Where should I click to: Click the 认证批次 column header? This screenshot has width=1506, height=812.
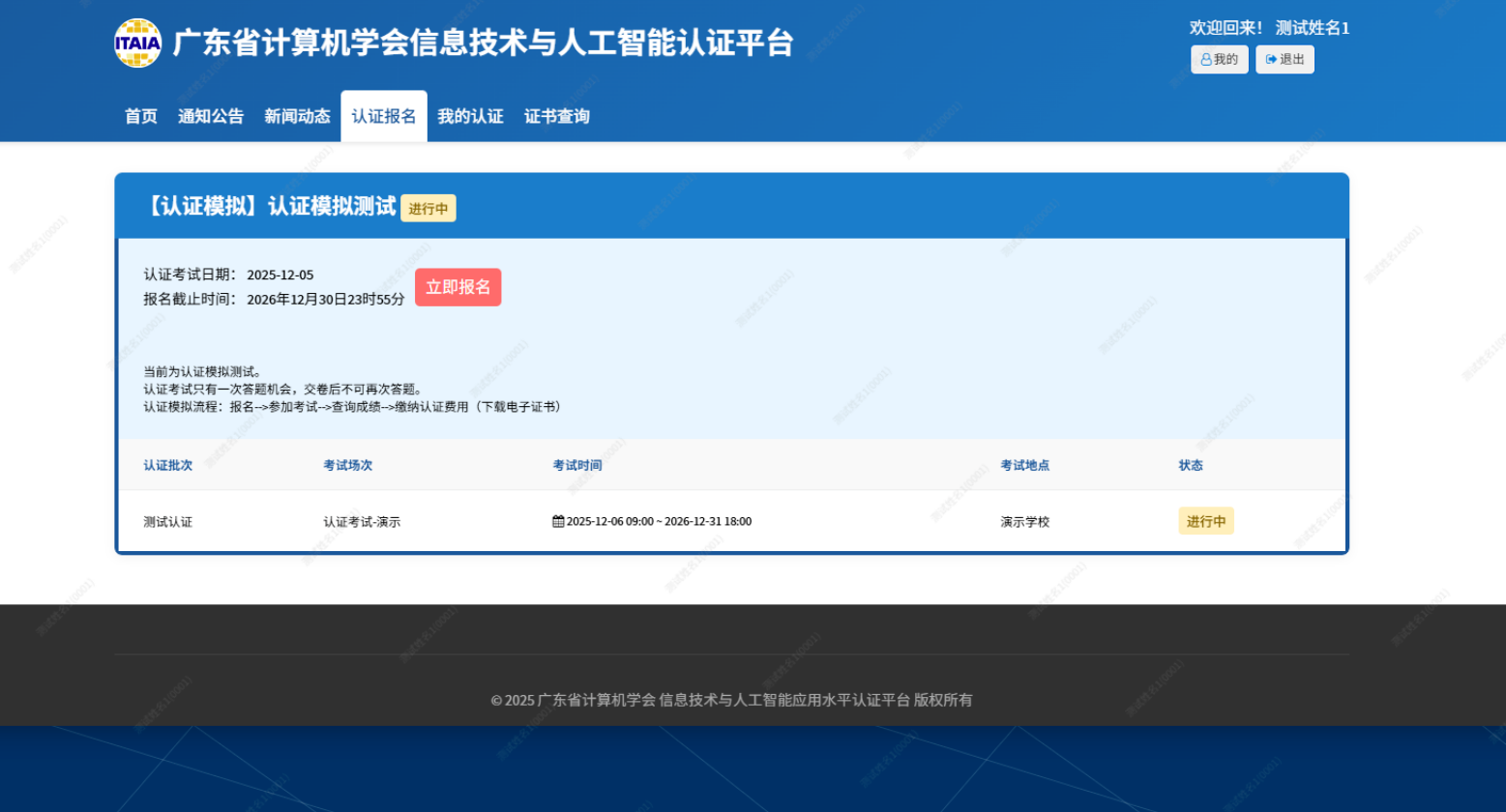168,465
